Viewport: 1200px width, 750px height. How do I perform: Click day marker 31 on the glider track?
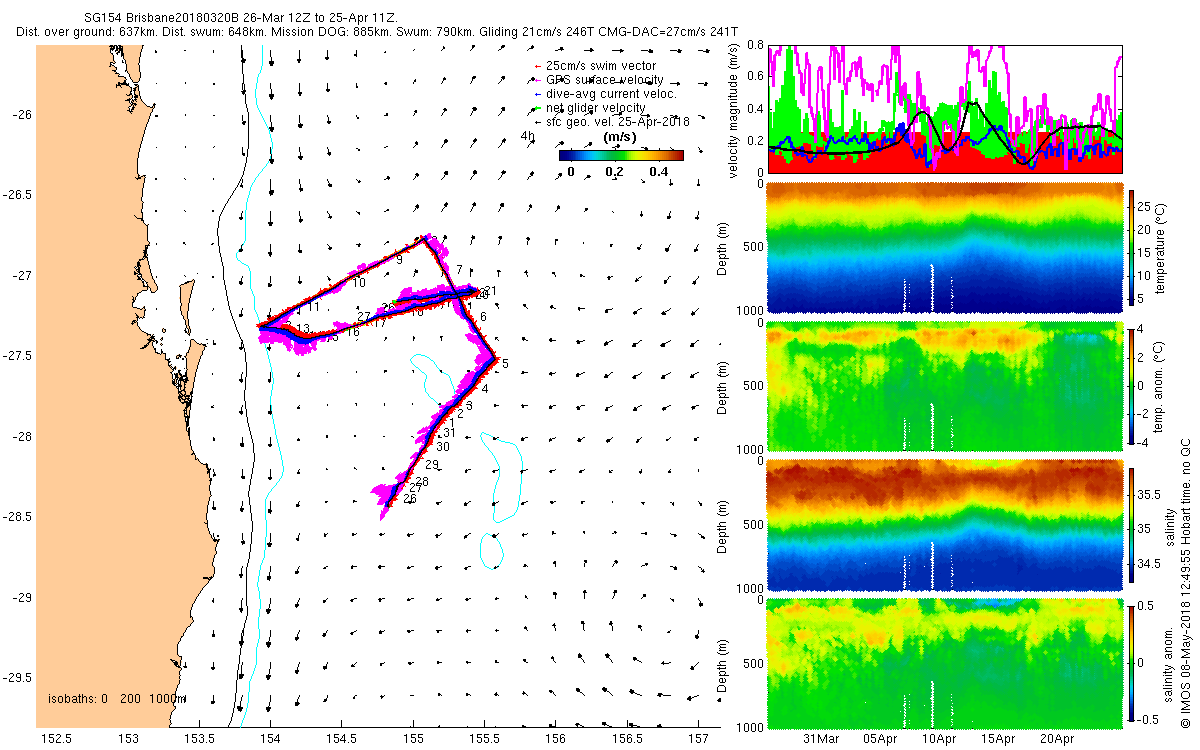(449, 433)
